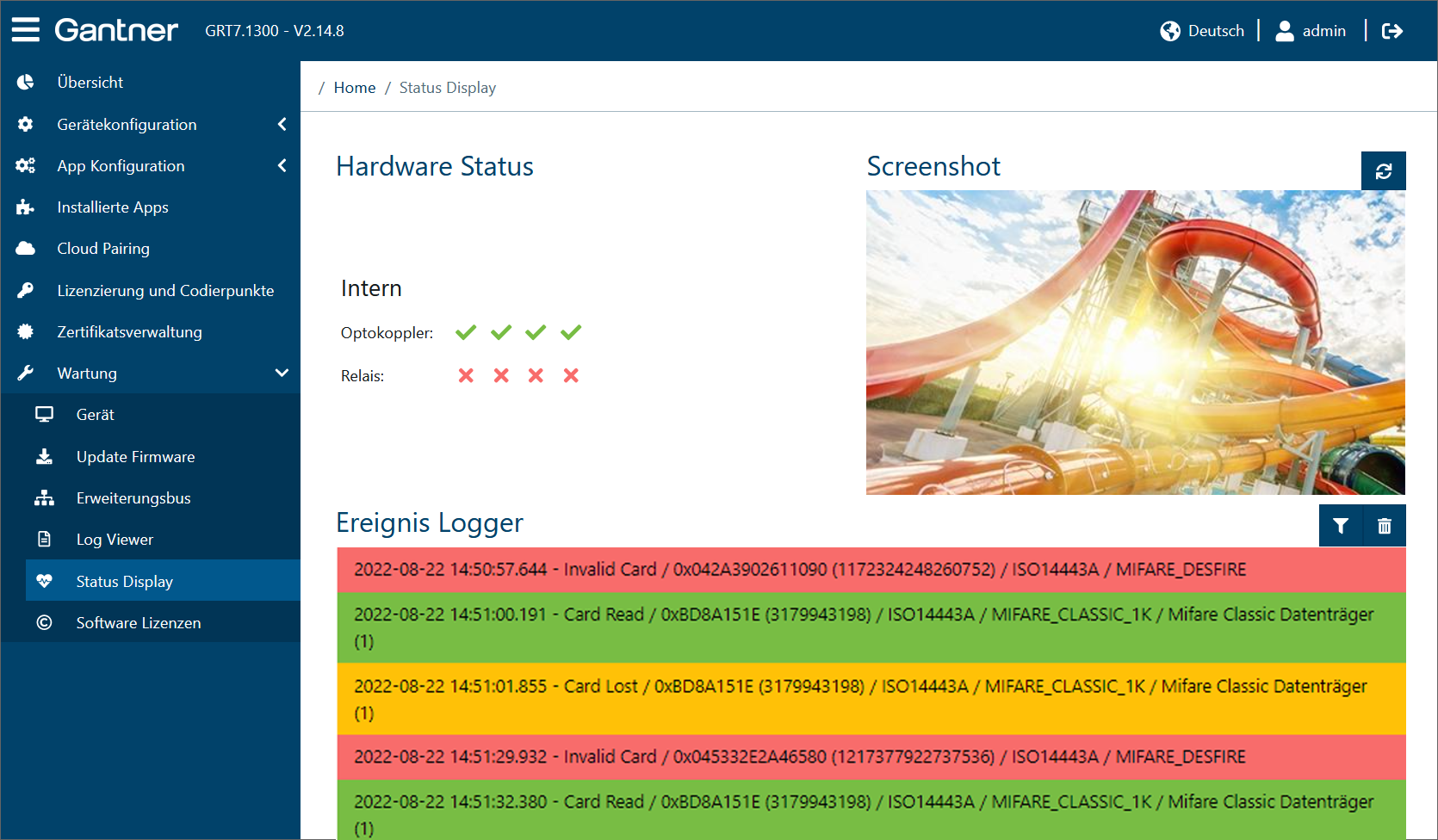Viewport: 1438px width, 840px height.
Task: Select the Status Display menu item
Action: click(x=163, y=581)
